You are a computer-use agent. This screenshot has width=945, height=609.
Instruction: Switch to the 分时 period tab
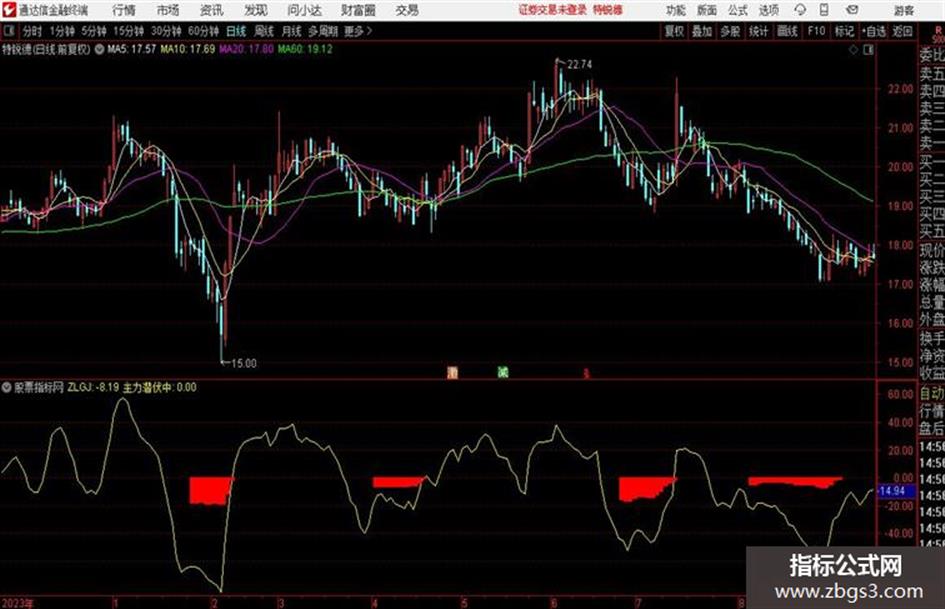point(33,31)
